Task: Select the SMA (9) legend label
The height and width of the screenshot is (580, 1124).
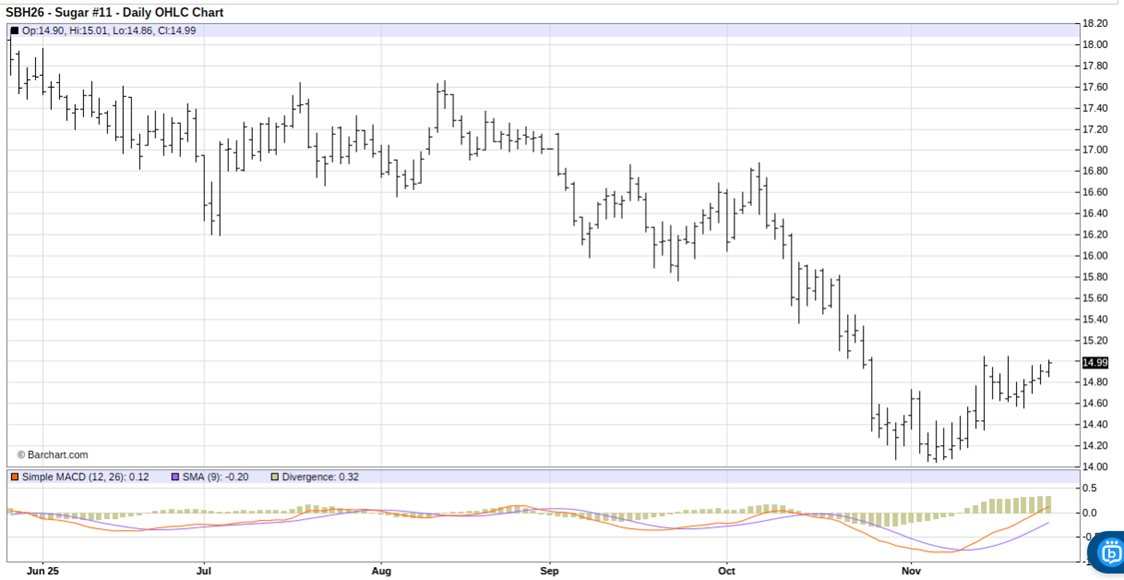Action: [x=216, y=477]
